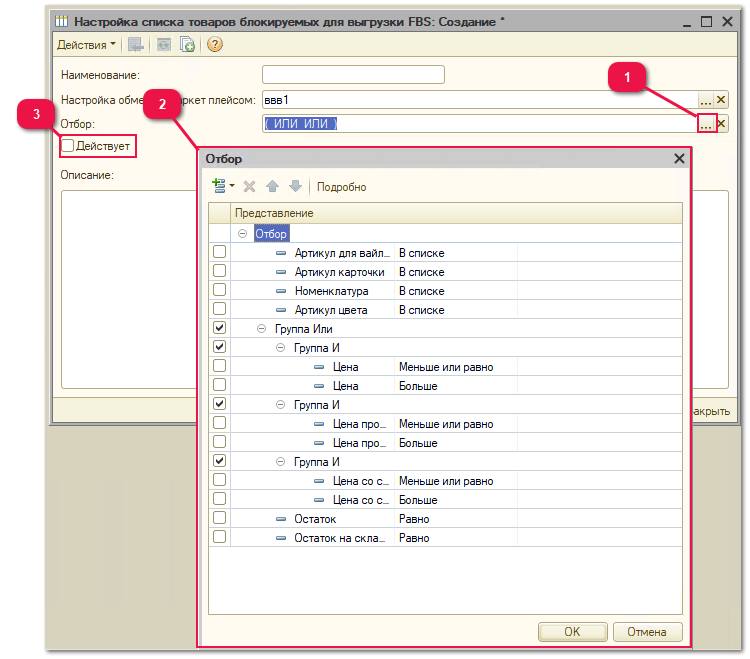Open the dropdown arrow beside the add-element icon
This screenshot has height=659, width=750.
232,186
